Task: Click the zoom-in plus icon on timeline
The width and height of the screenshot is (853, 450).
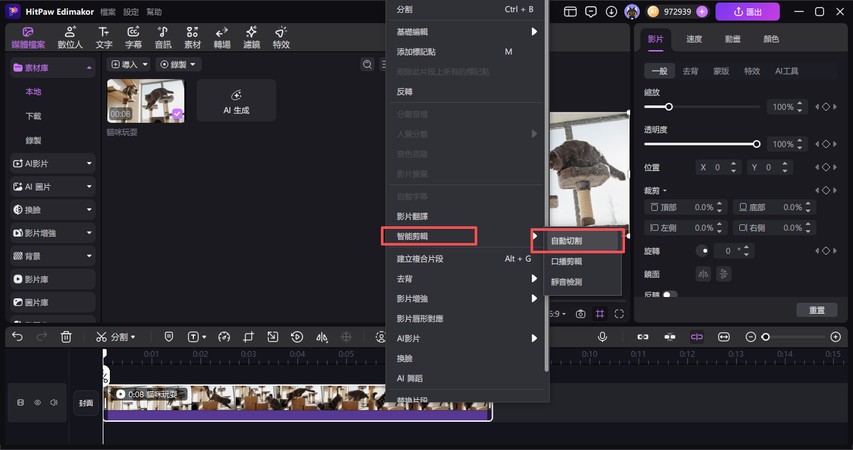Action: pyautogui.click(x=836, y=337)
